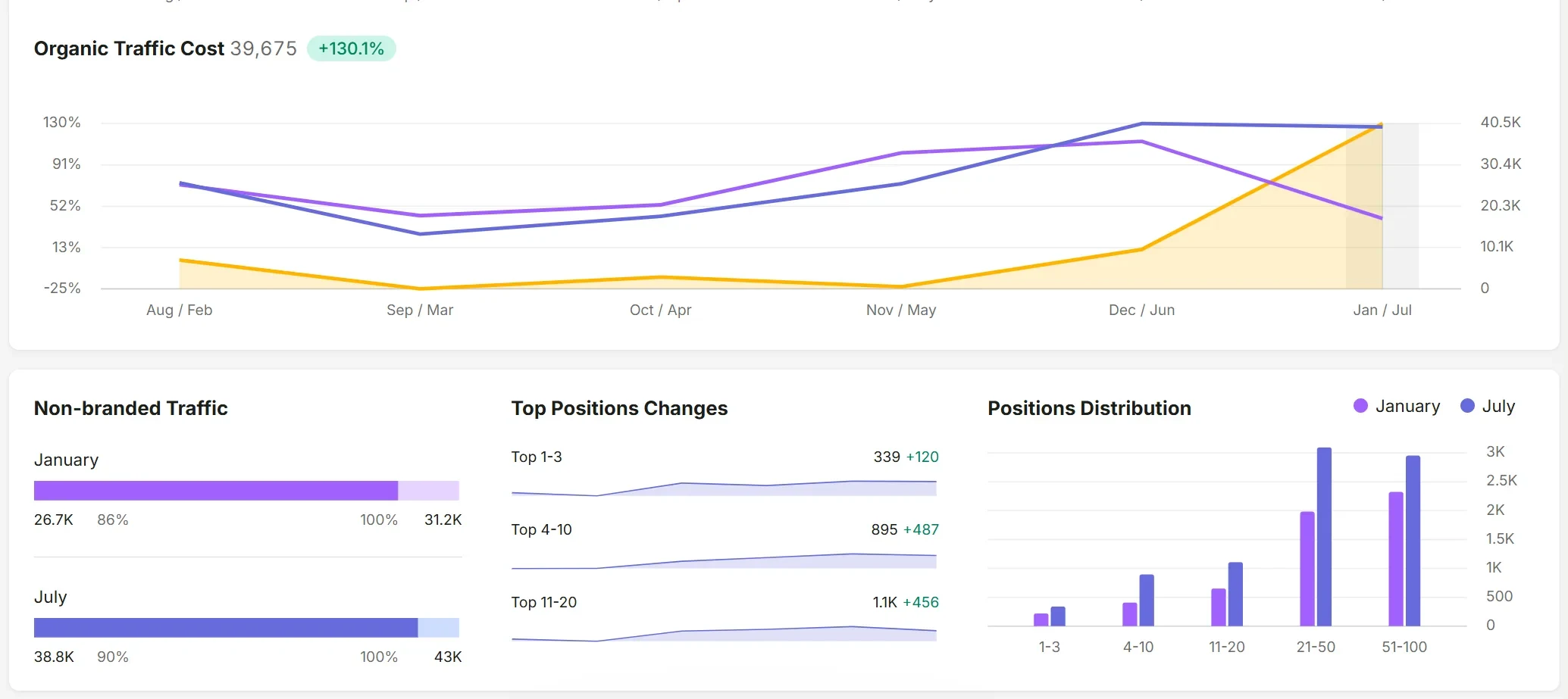Click the Non-branded Traffic heading
Screen dimensions: 1568x699
click(x=130, y=408)
